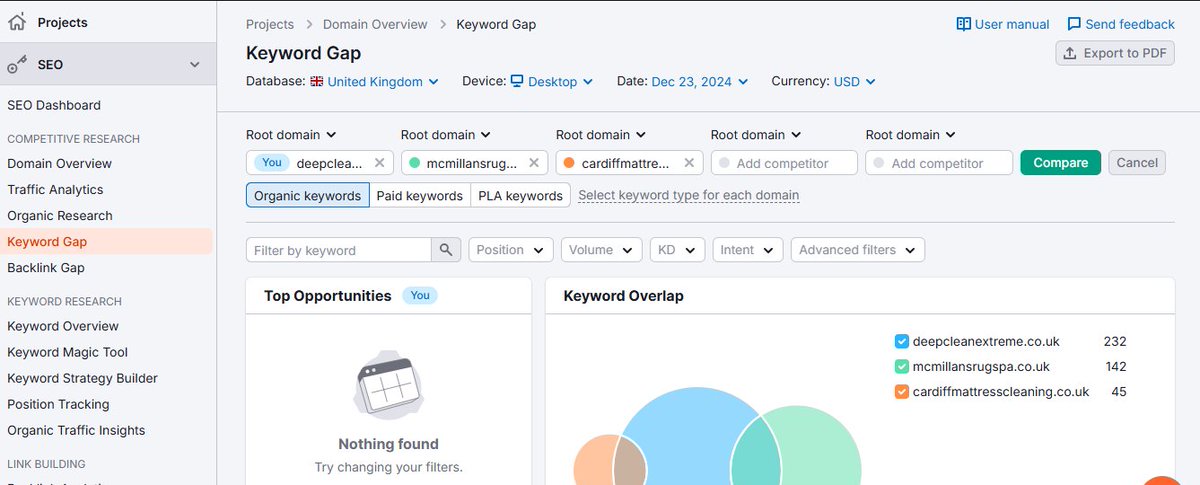Click the User manual book icon
1200x485 pixels.
(964, 24)
